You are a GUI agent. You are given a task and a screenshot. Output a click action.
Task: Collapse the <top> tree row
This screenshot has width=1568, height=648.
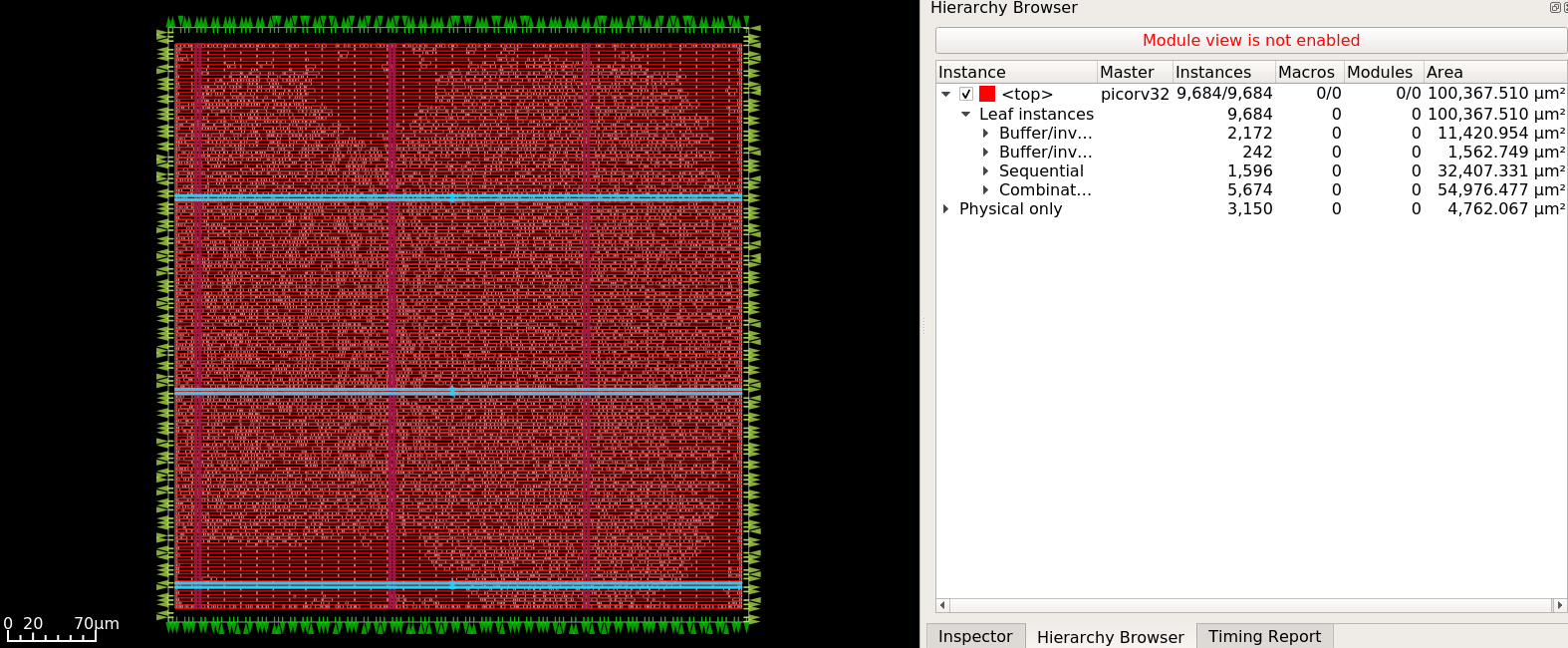[x=946, y=94]
